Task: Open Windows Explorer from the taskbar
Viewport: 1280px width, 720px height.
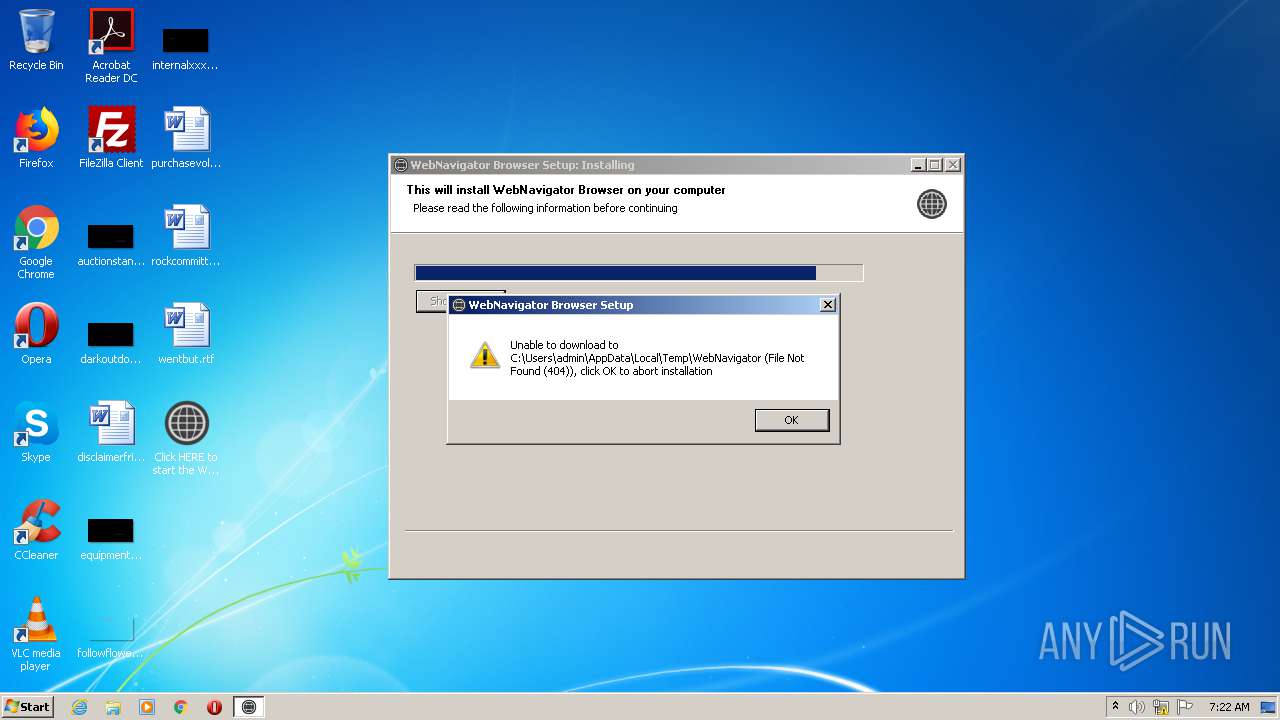Action: (113, 707)
